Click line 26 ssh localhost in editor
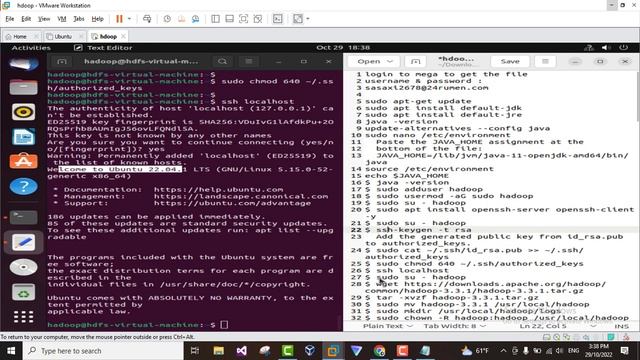640x360 pixels. [x=412, y=270]
